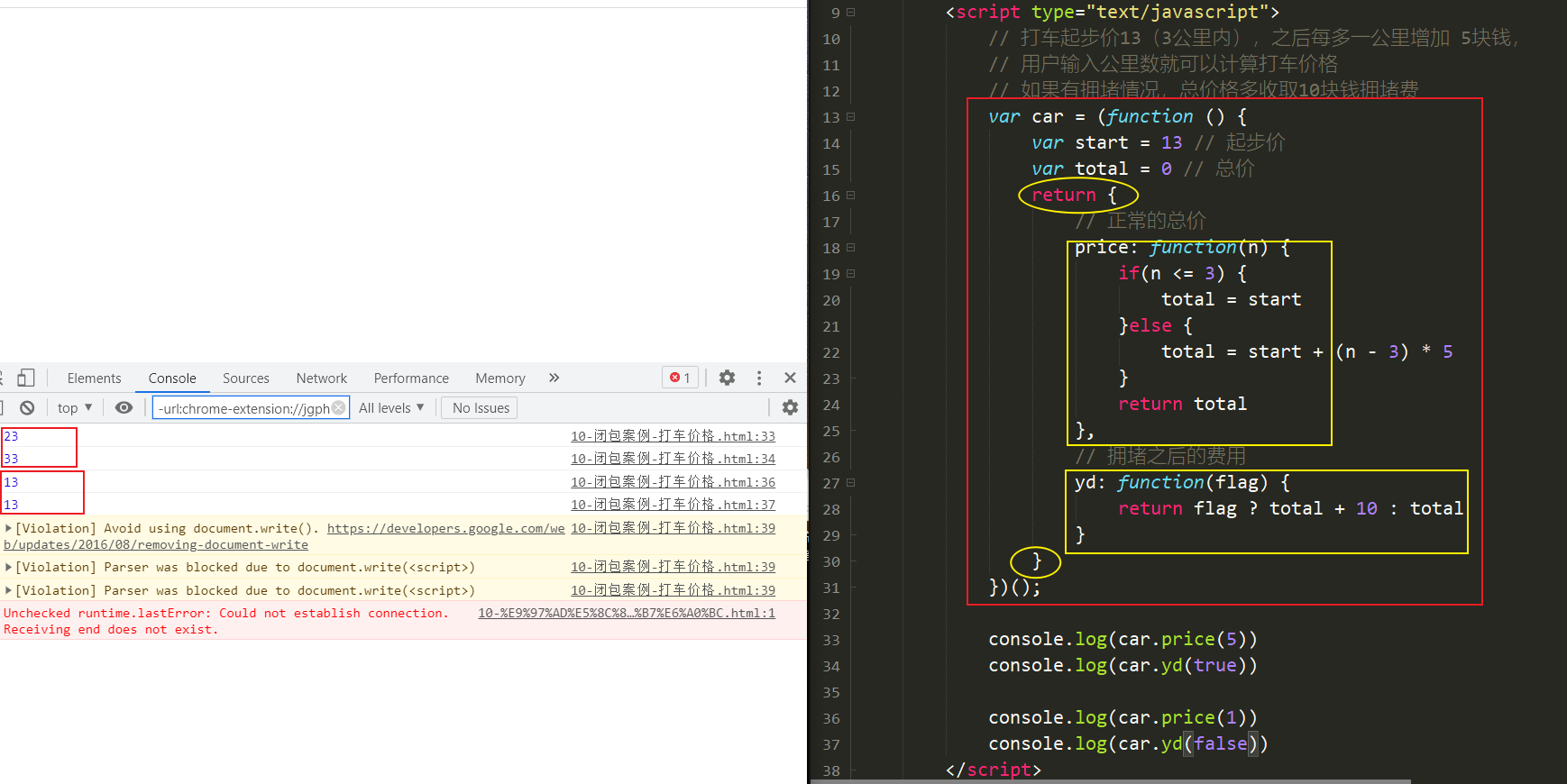Image resolution: width=1567 pixels, height=784 pixels.
Task: Click the No Issues button
Action: [481, 408]
